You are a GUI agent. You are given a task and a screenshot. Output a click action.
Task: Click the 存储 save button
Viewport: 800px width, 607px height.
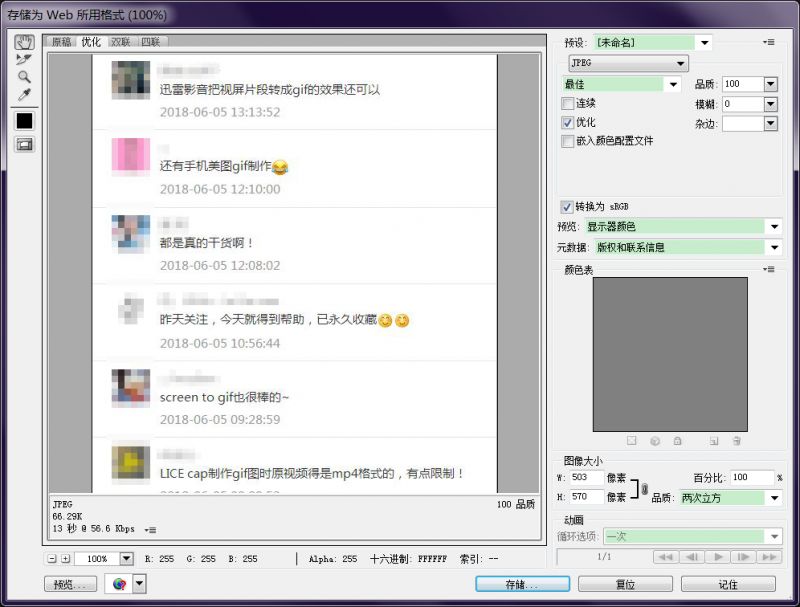[522, 584]
